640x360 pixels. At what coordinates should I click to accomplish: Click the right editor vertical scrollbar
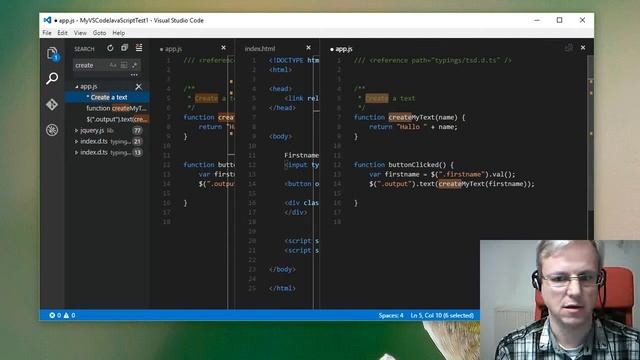pos(590,133)
